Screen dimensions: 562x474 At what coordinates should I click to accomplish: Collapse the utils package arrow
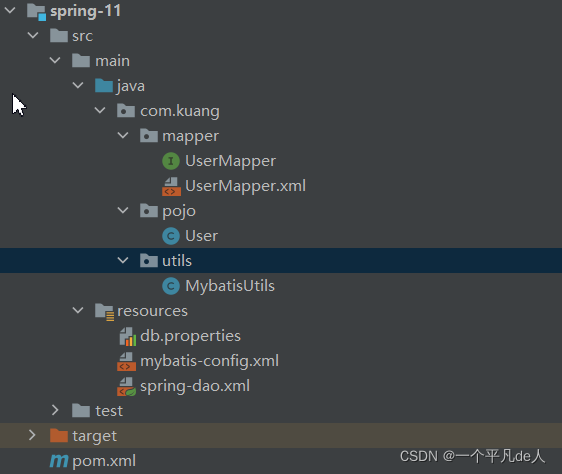click(123, 260)
